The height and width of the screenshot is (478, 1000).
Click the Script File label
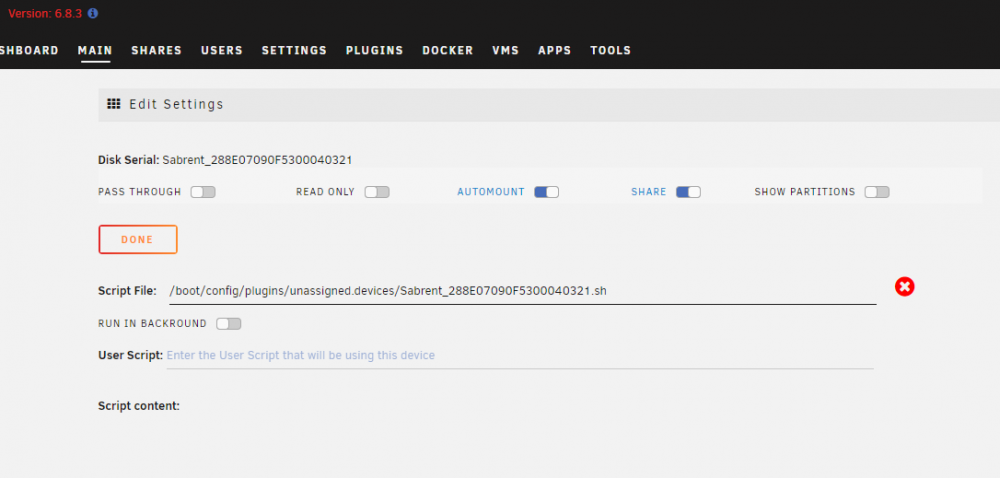(128, 291)
